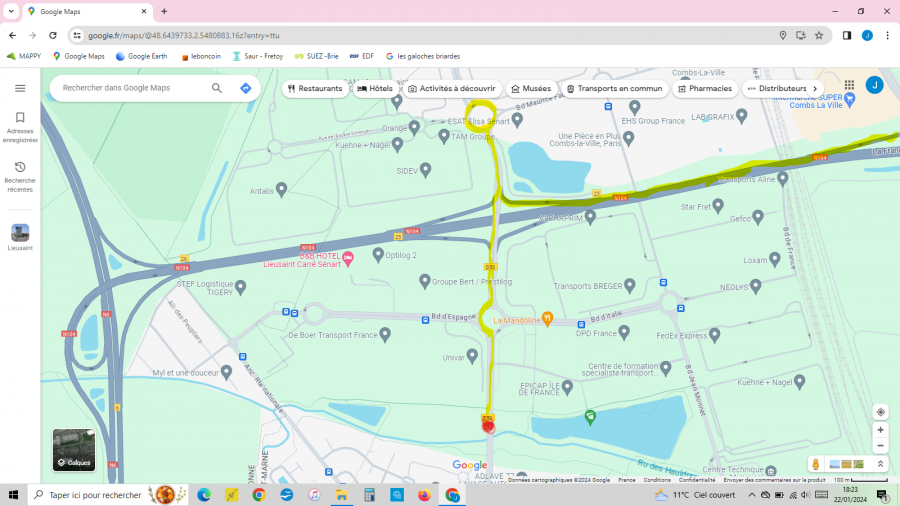Open the Google Maps hamburger menu
The width and height of the screenshot is (900, 506).
(x=20, y=88)
